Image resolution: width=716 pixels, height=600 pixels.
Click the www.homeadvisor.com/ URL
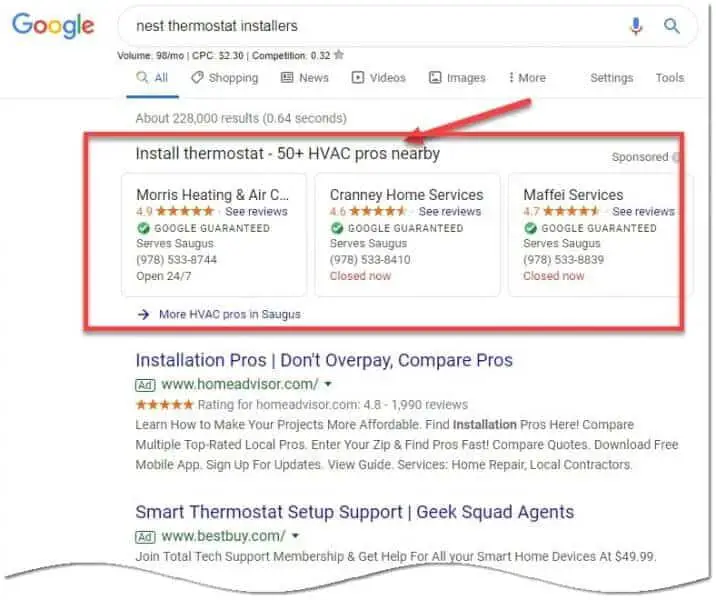coord(240,384)
